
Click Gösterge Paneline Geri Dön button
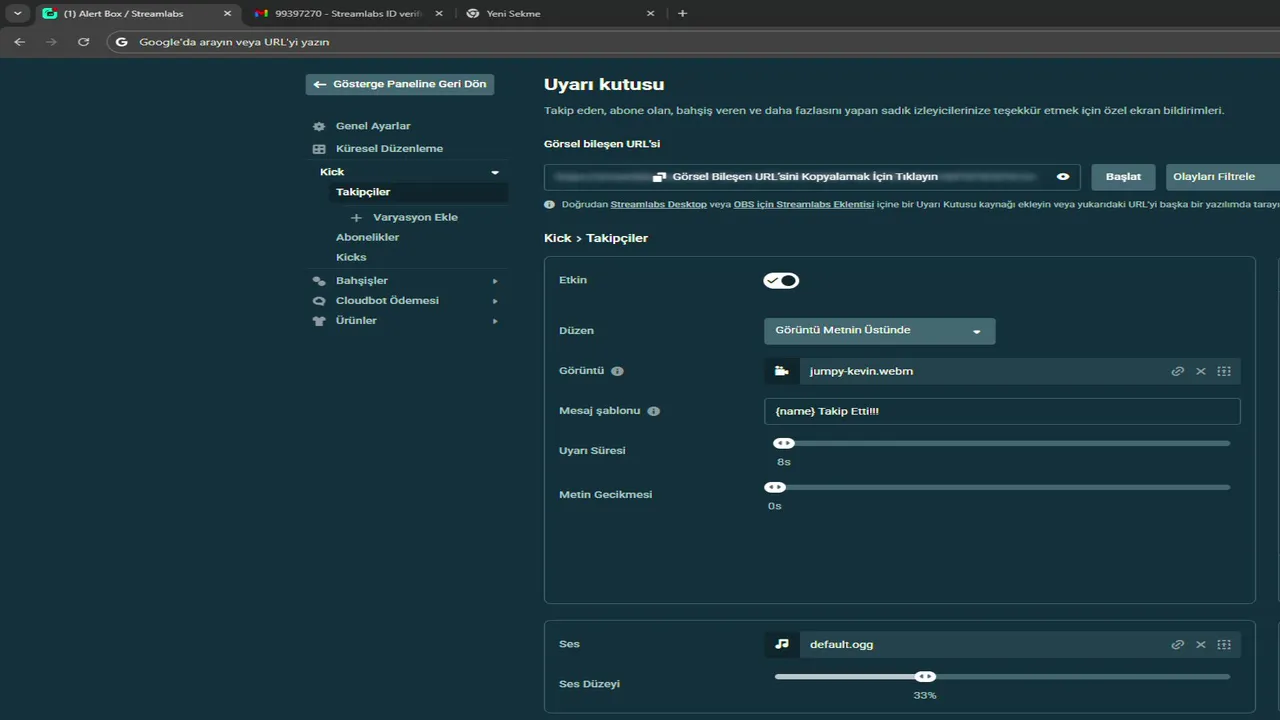(400, 84)
